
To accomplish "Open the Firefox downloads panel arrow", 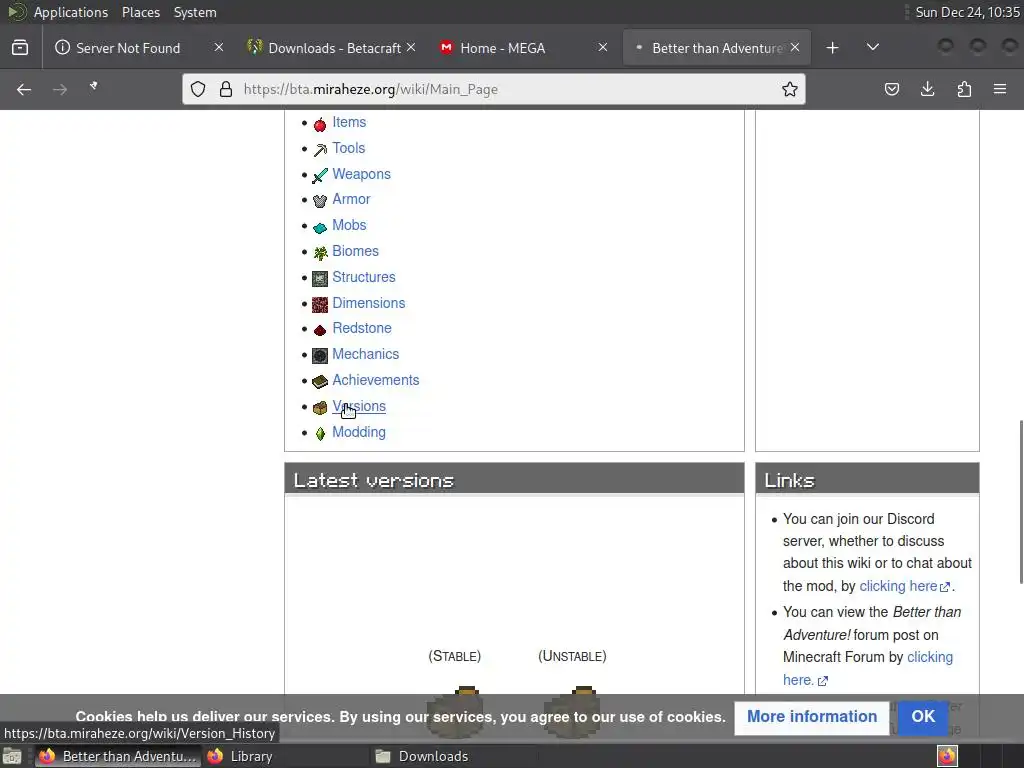I will [927, 89].
